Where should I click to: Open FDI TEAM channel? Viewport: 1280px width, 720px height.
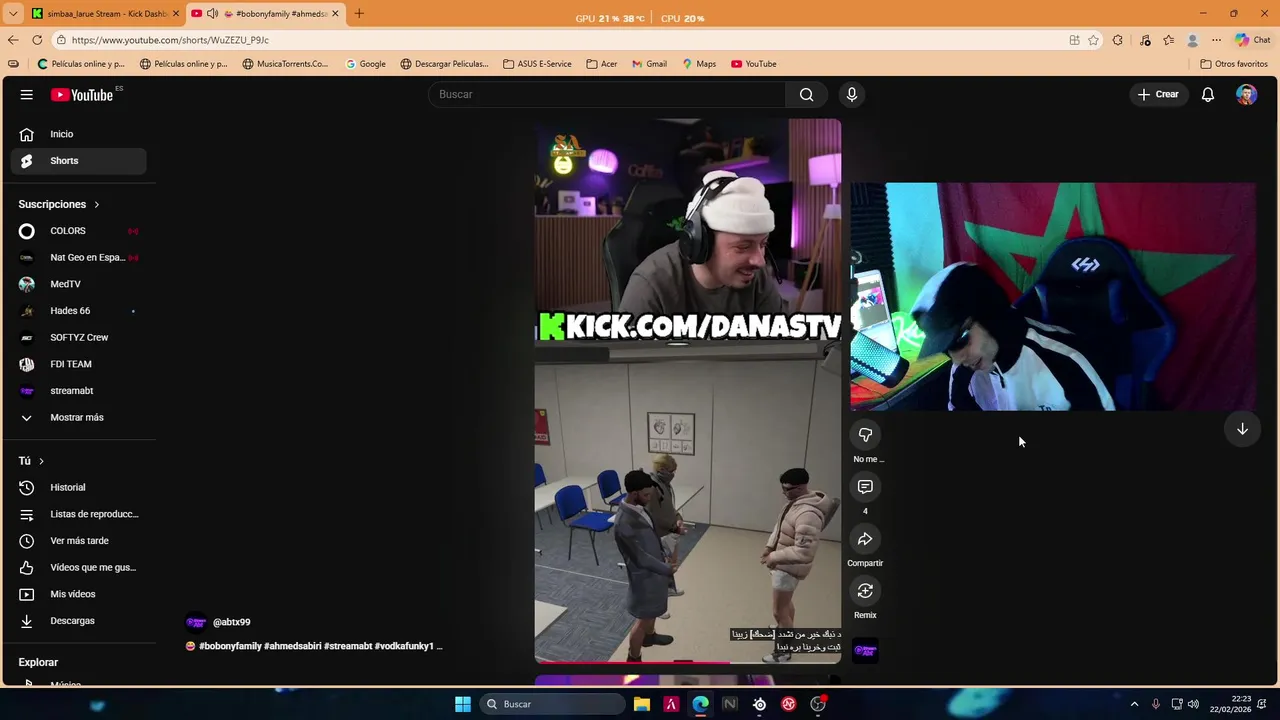click(78, 364)
